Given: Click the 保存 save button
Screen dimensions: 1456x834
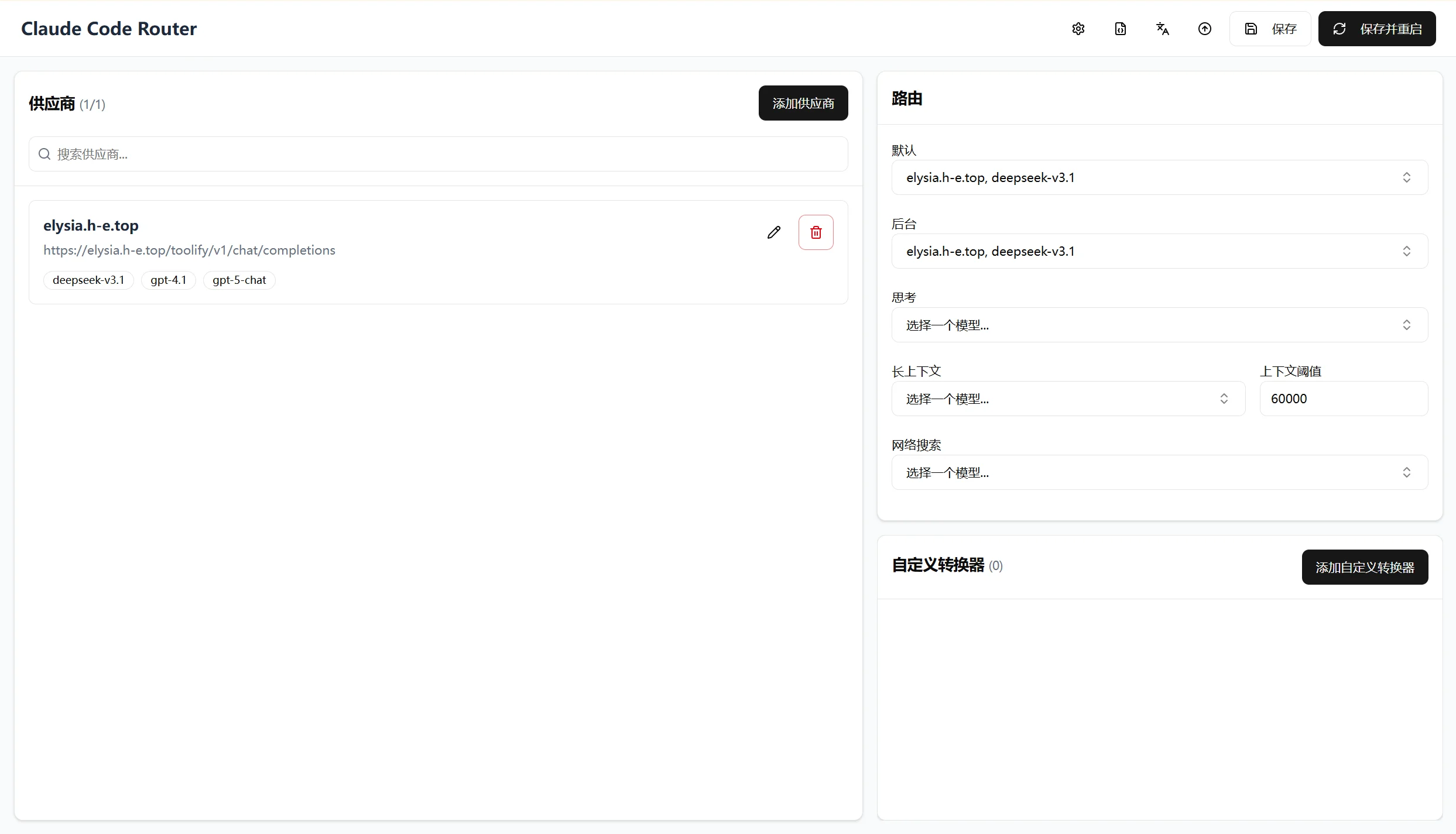Looking at the screenshot, I should click(x=1270, y=29).
